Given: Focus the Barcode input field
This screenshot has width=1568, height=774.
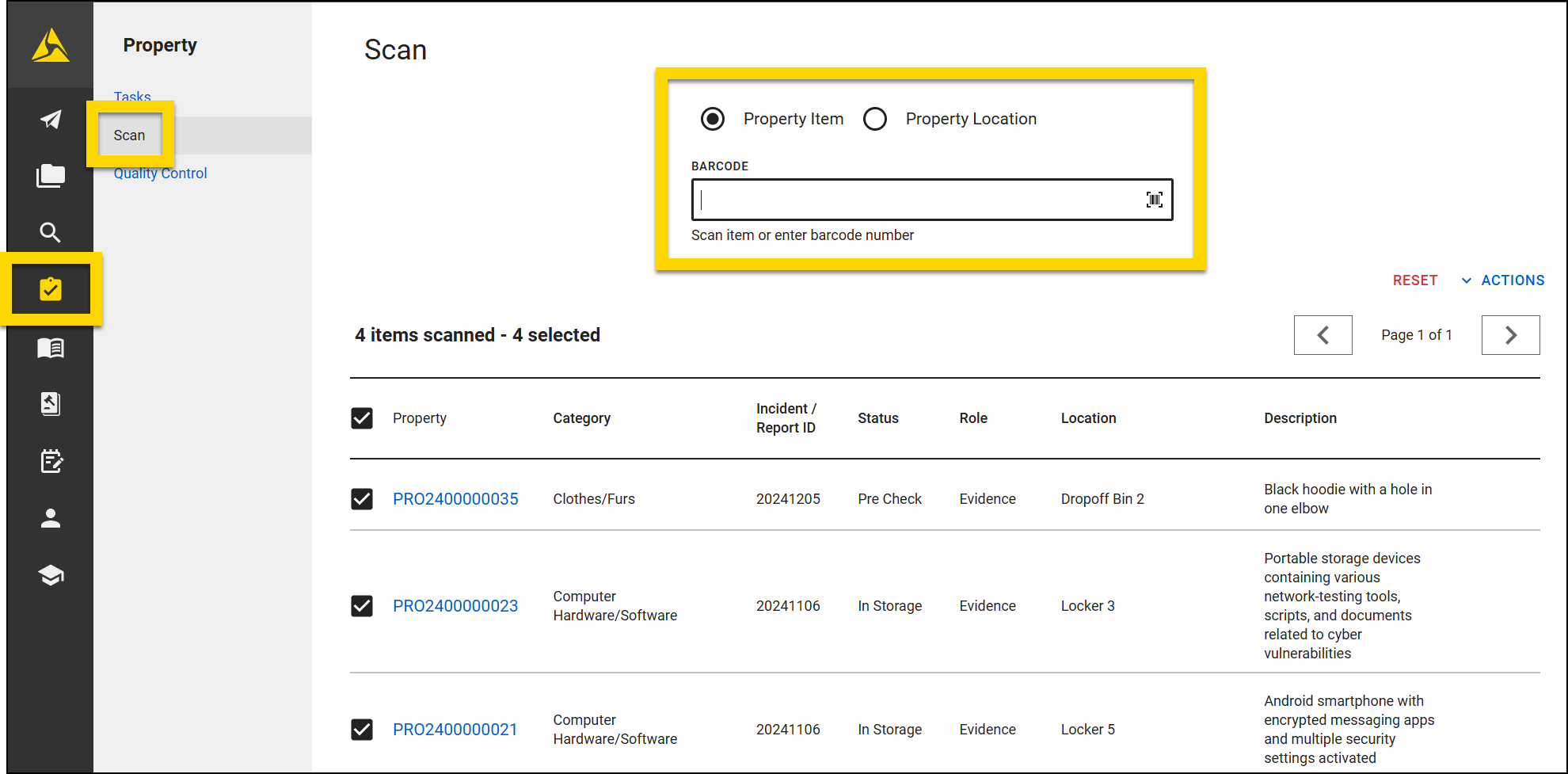Looking at the screenshot, I should pyautogui.click(x=919, y=200).
